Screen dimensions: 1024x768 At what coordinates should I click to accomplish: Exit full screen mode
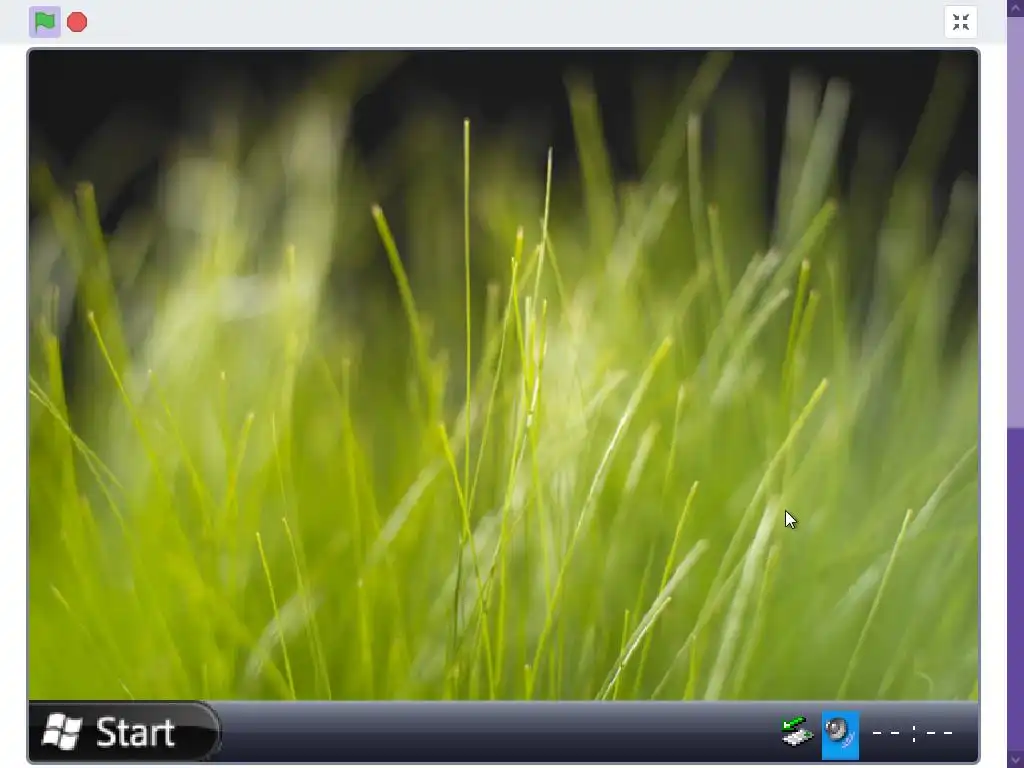(961, 22)
